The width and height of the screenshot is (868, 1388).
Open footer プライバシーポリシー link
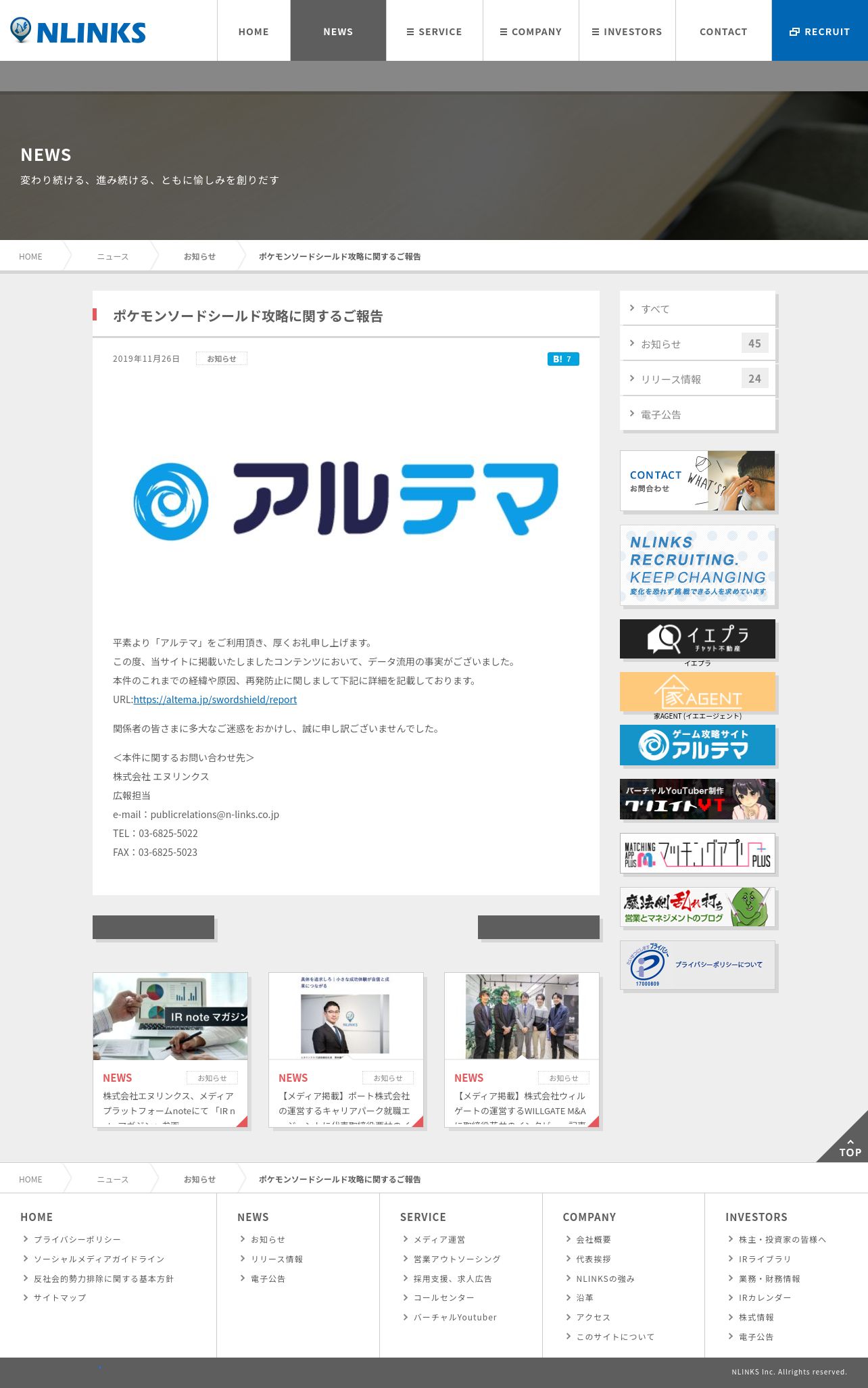click(77, 1239)
